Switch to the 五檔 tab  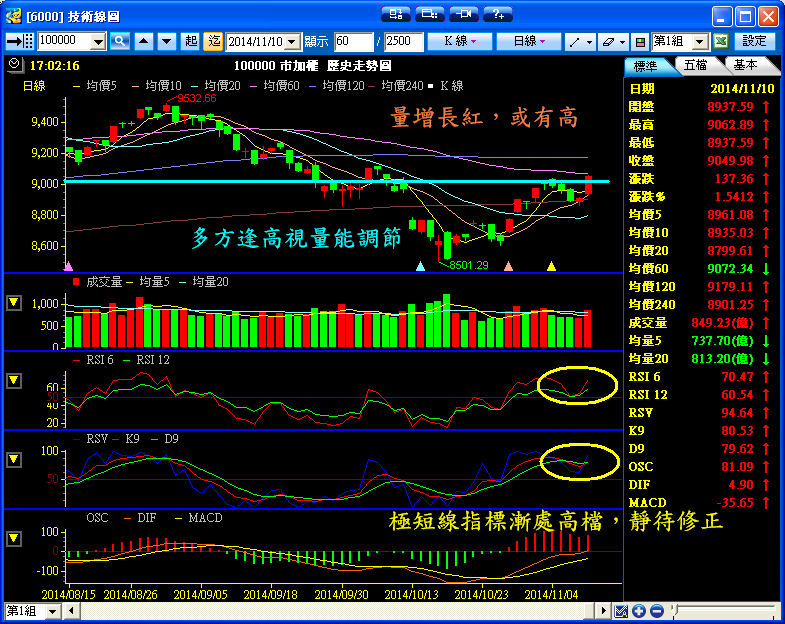pyautogui.click(x=695, y=65)
